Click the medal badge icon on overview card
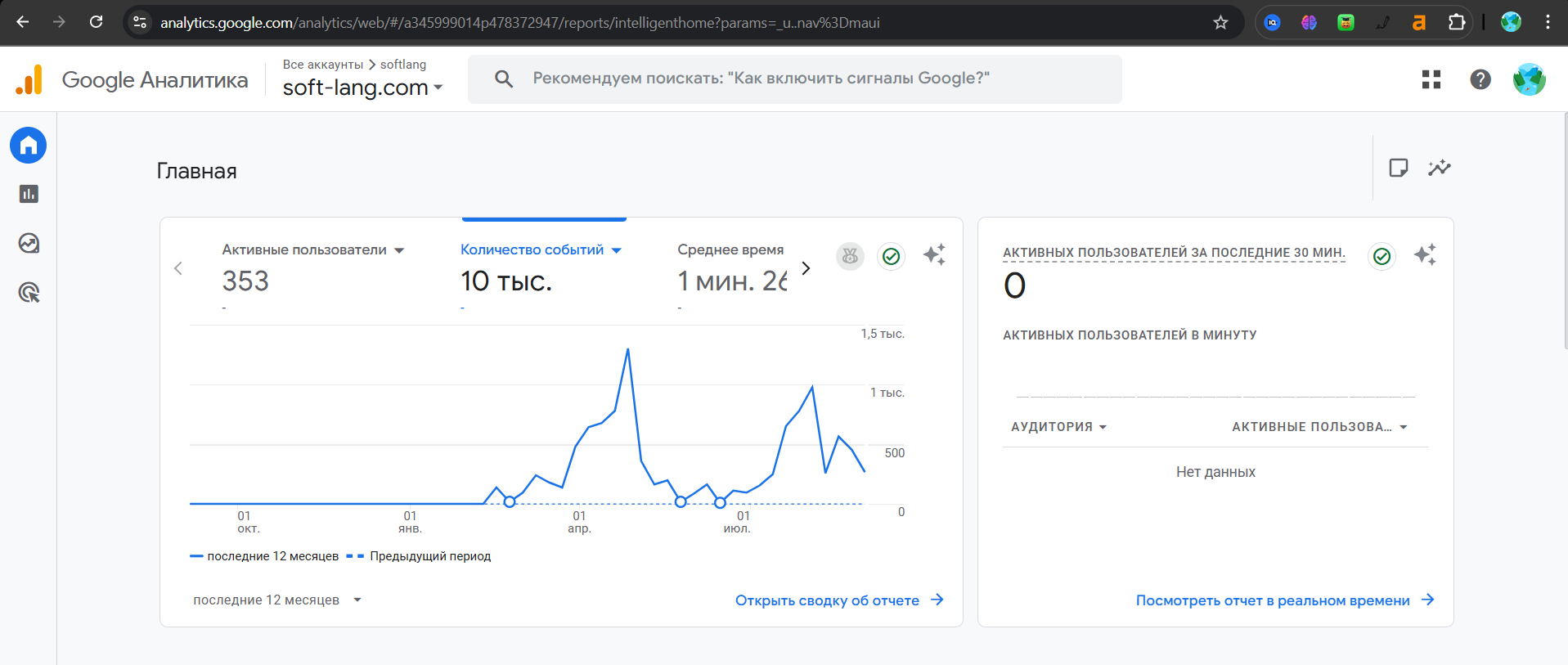The height and width of the screenshot is (665, 1568). [x=850, y=256]
